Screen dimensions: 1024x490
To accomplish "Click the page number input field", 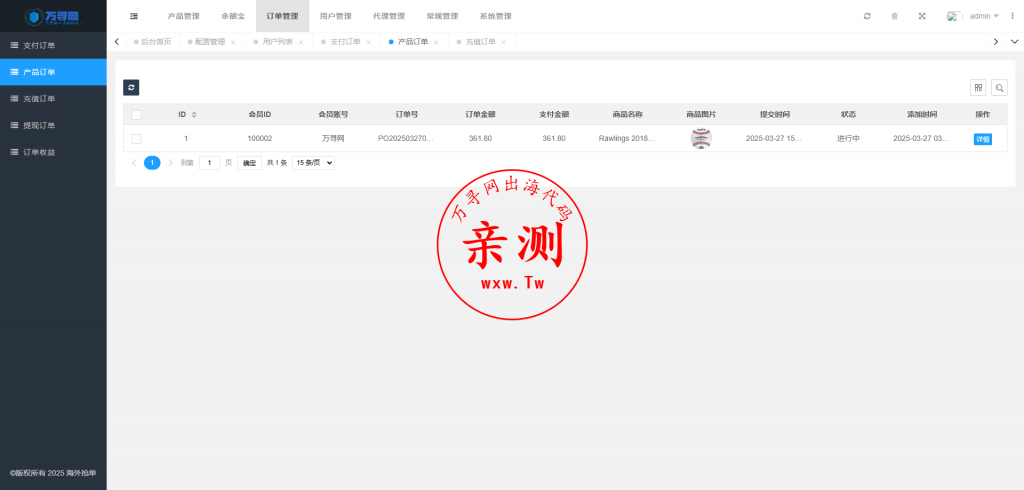I will point(210,163).
